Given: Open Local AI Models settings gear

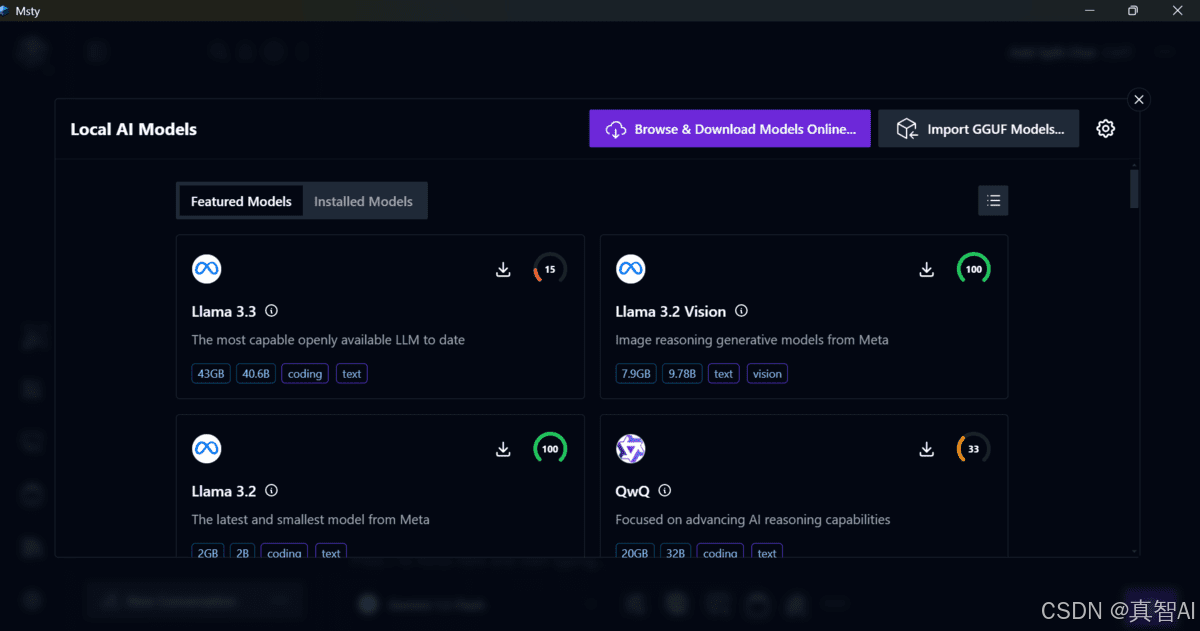Looking at the screenshot, I should (1105, 129).
